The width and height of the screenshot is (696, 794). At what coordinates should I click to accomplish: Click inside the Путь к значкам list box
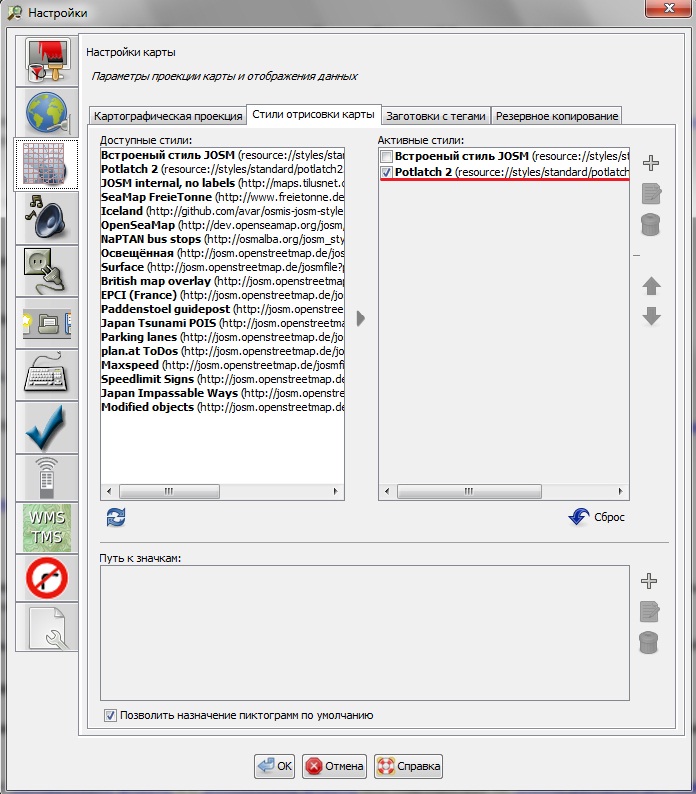[x=365, y=633]
